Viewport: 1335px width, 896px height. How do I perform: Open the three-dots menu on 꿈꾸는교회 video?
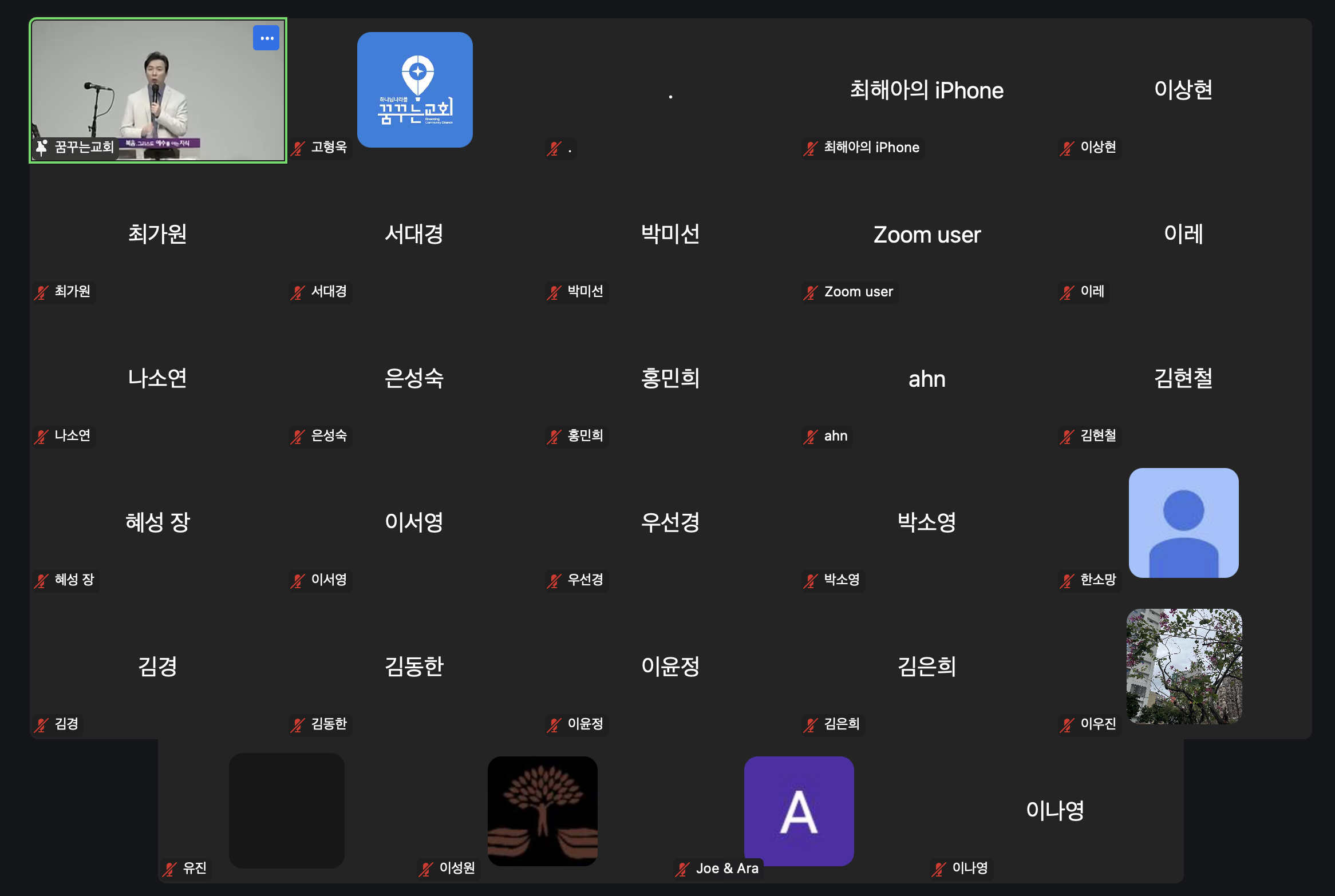pos(266,38)
